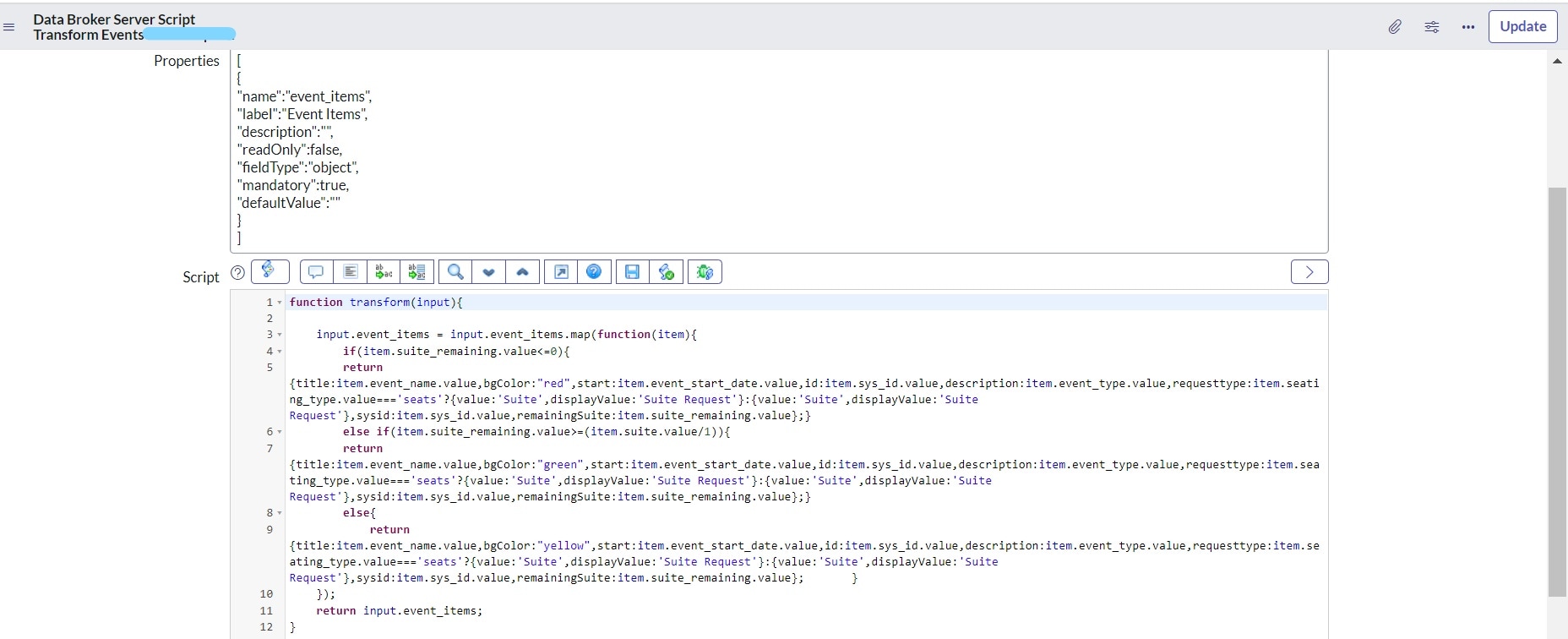Toggle the script syntax editor icon
The height and width of the screenshot is (639, 1568).
point(269,271)
